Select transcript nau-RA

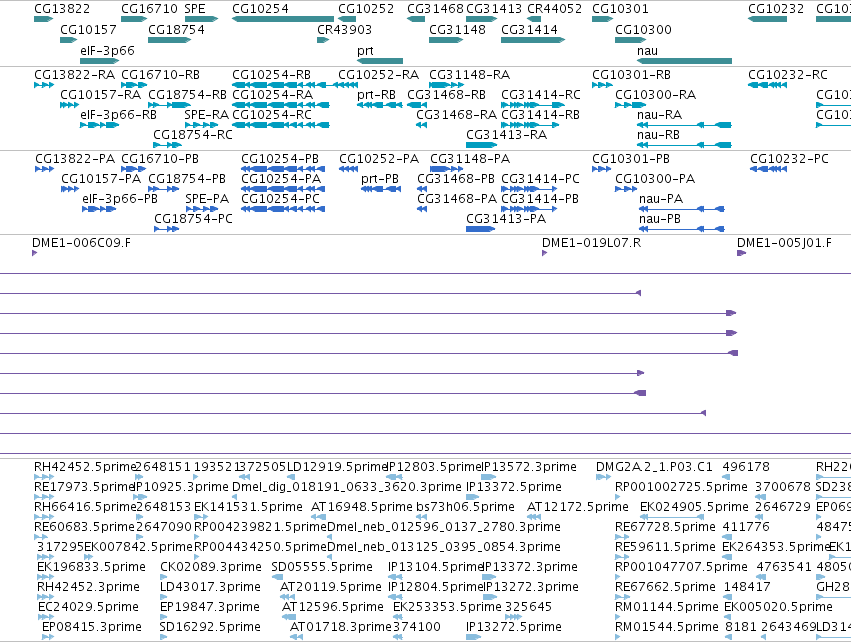[x=660, y=115]
